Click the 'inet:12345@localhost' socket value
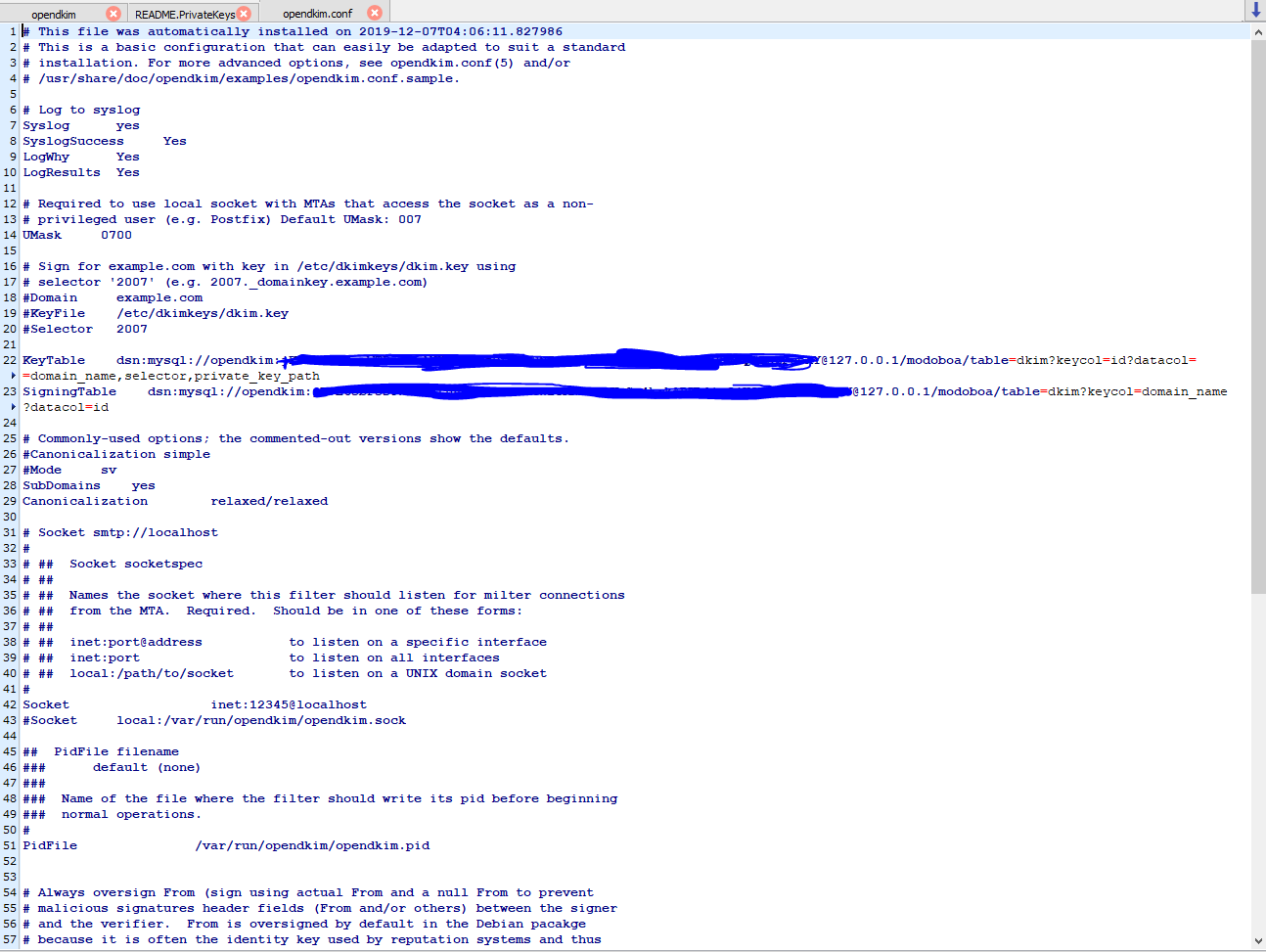 pyautogui.click(x=289, y=704)
